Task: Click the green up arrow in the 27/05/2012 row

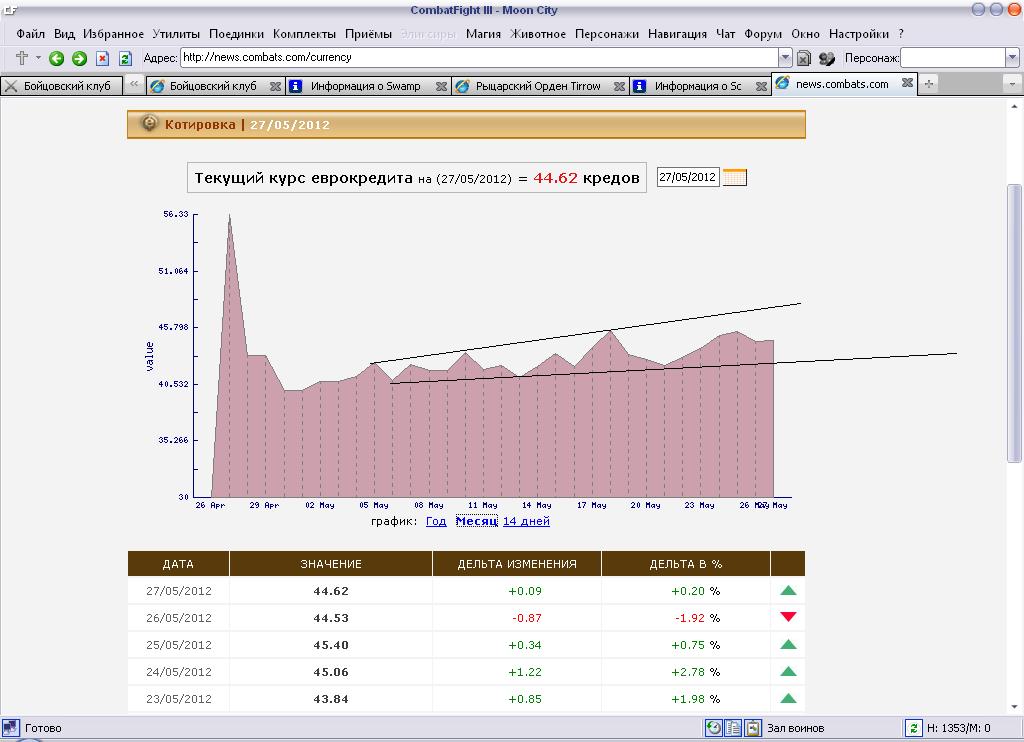Action: point(788,590)
